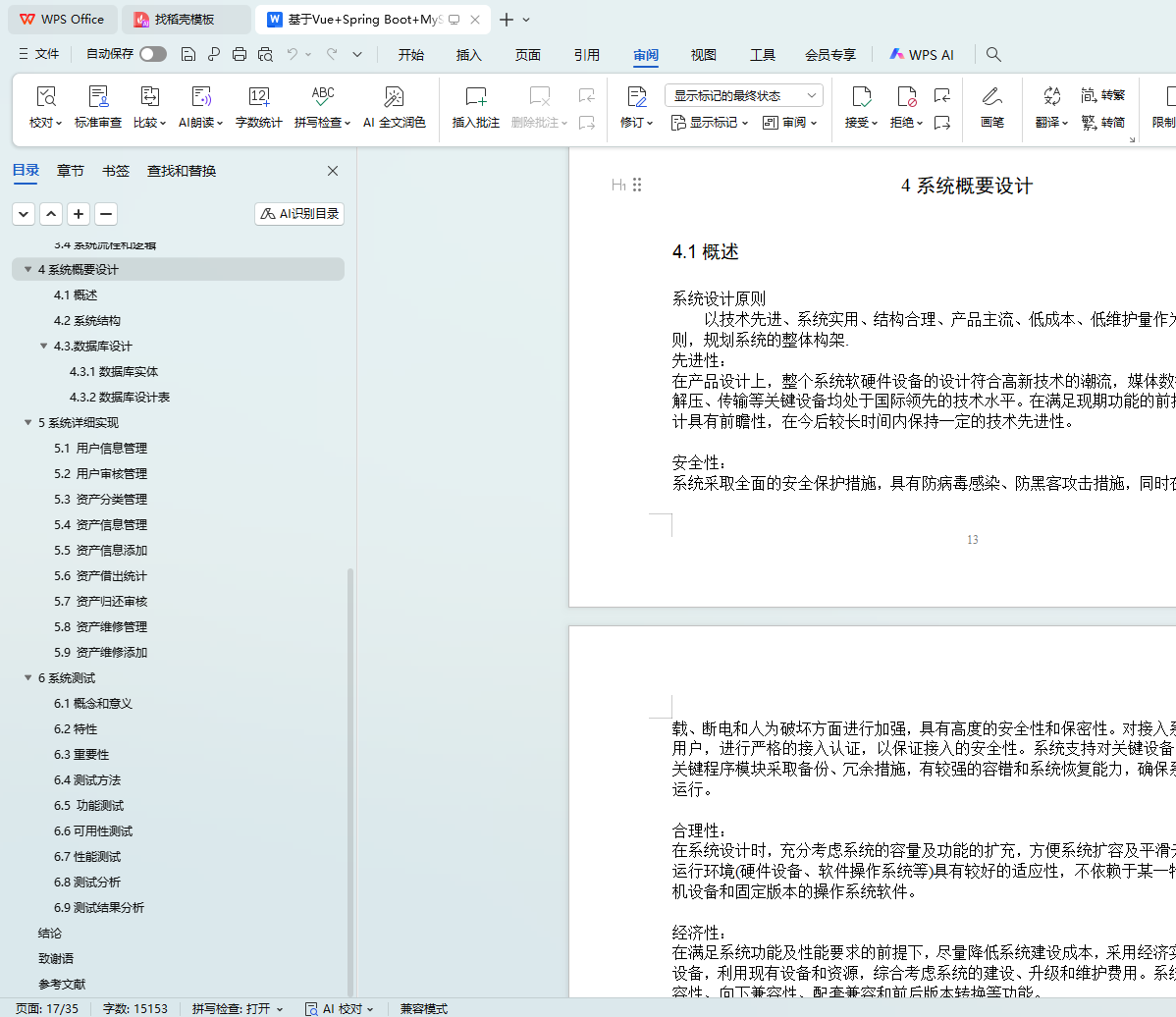
Task: Click the print icon in quick access toolbar
Action: 240,55
